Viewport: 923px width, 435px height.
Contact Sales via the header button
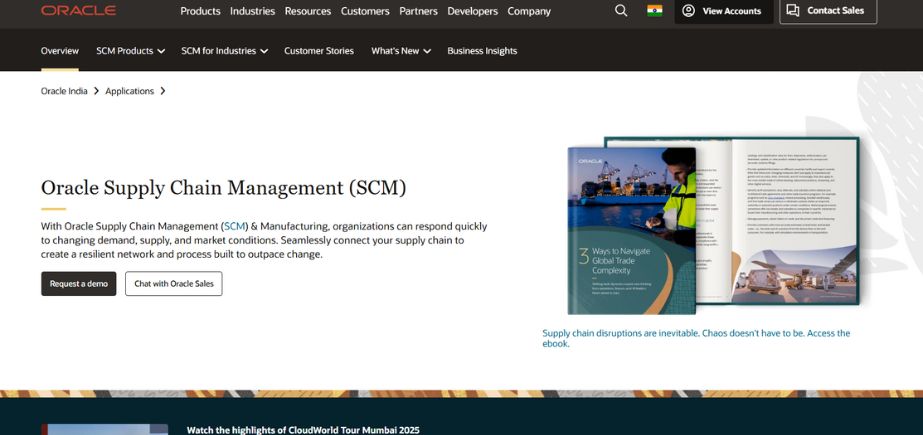828,11
